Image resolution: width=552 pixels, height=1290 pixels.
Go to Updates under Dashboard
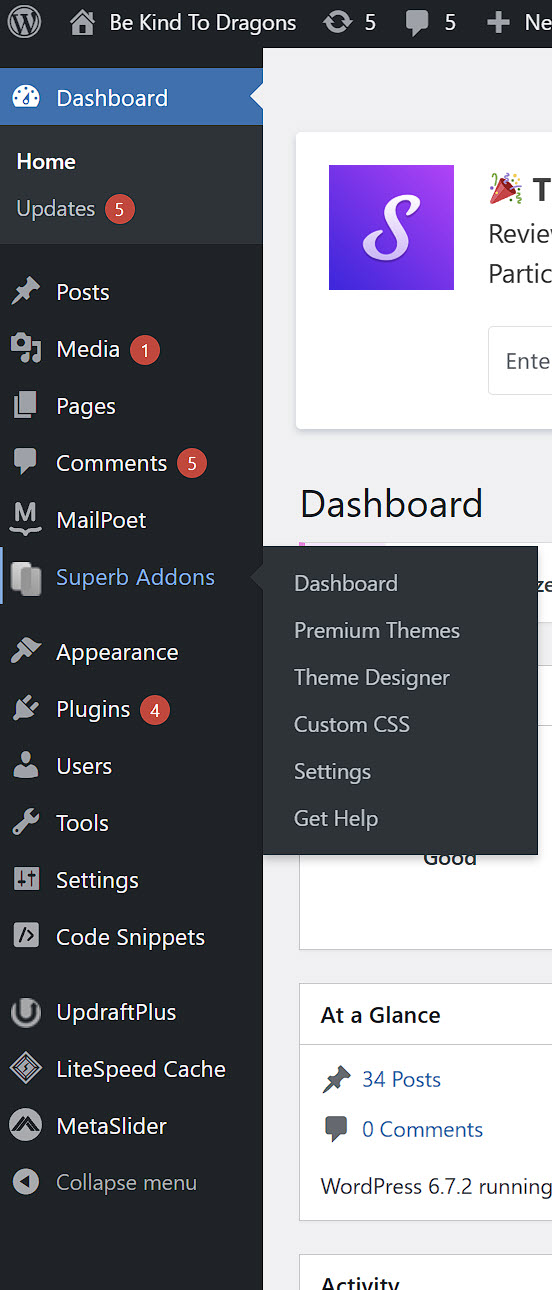point(56,209)
